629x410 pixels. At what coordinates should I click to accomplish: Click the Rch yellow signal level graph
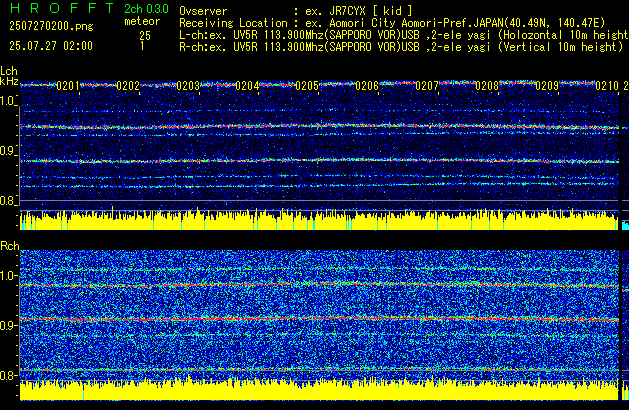[x=319, y=390]
